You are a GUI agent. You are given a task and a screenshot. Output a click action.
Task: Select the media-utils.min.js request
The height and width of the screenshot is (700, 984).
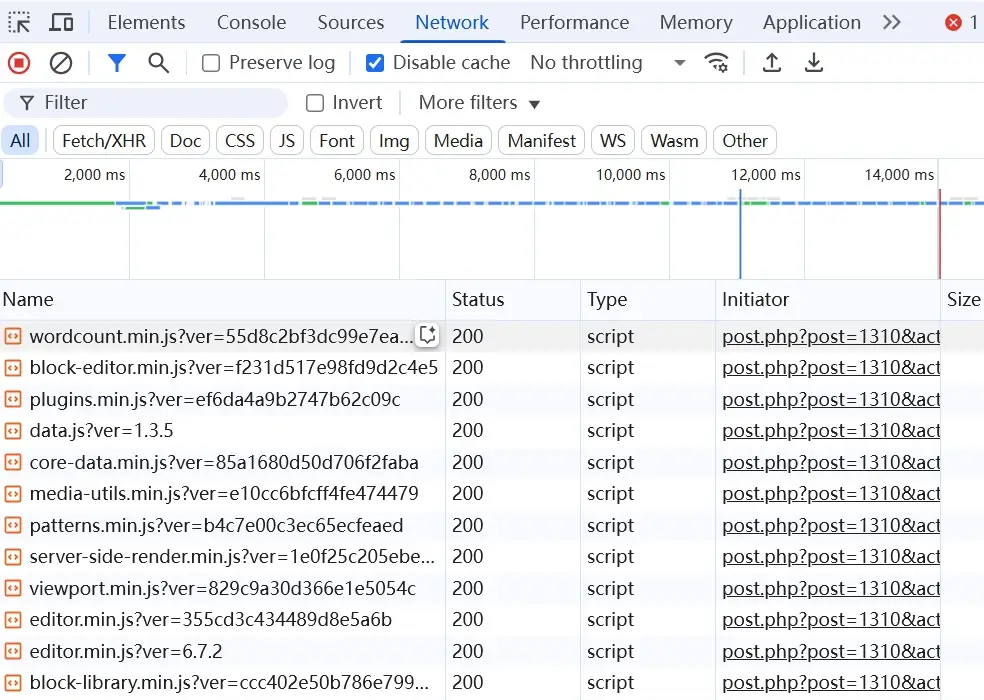(224, 493)
